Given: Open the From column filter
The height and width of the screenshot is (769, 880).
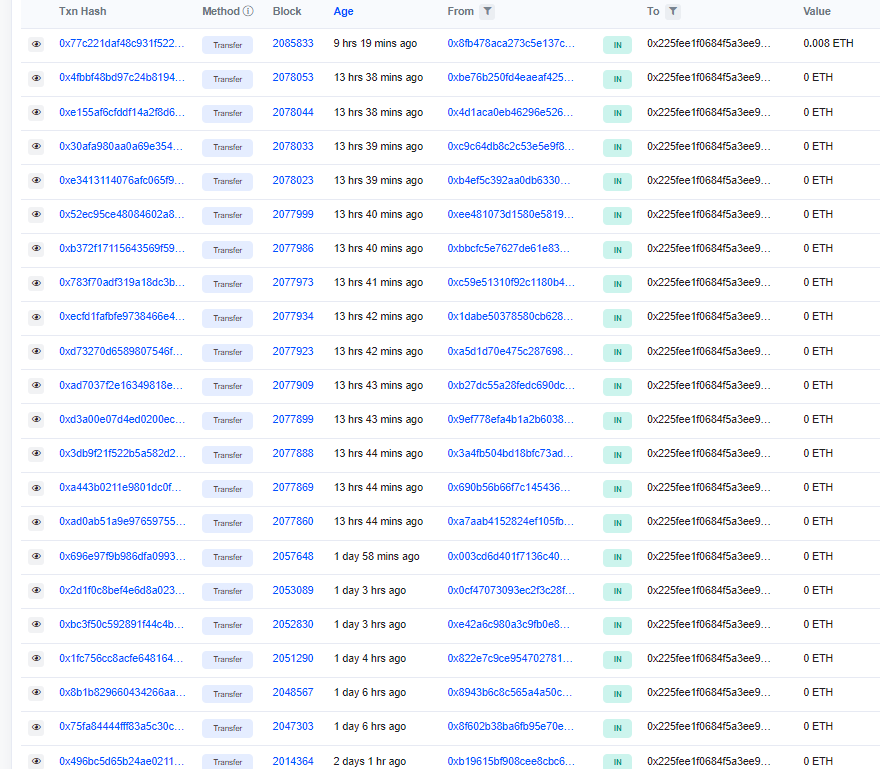Looking at the screenshot, I should click(x=487, y=11).
